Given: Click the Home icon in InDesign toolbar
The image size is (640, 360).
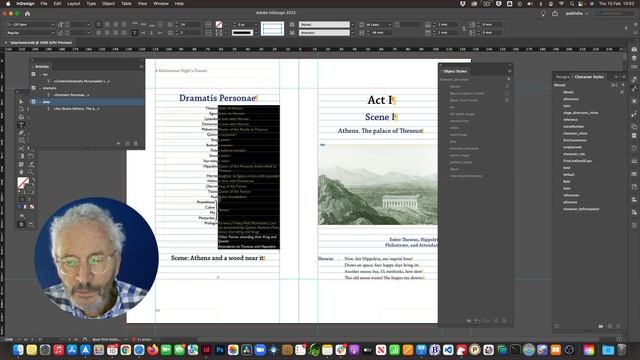Looking at the screenshot, I should (27, 13).
